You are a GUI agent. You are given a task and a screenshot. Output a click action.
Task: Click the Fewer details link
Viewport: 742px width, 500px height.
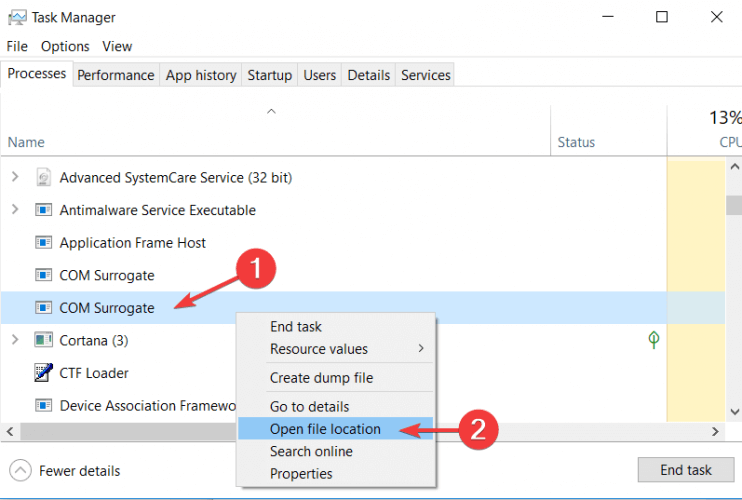click(80, 471)
